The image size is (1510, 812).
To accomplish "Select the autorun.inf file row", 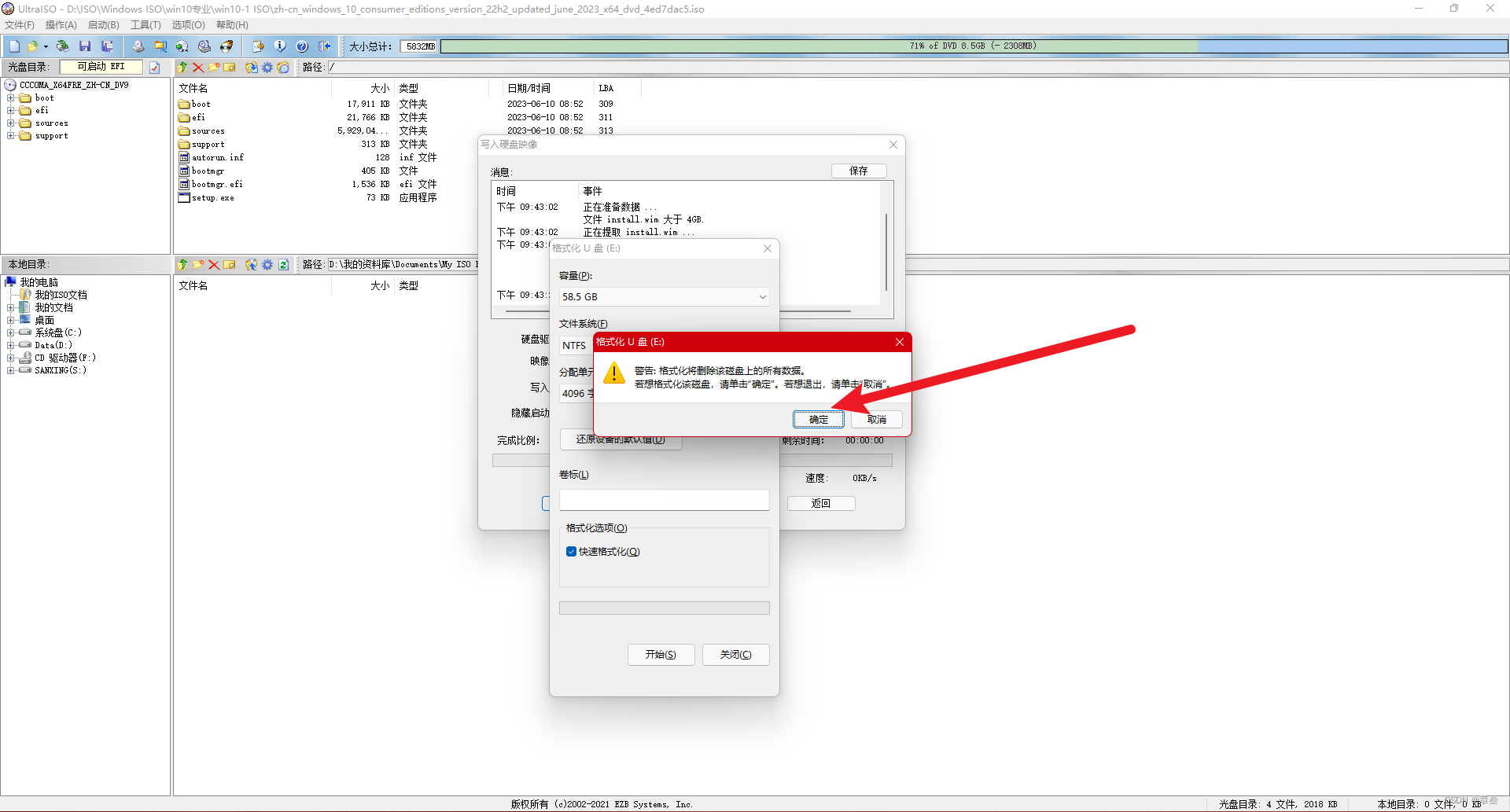I will [218, 158].
